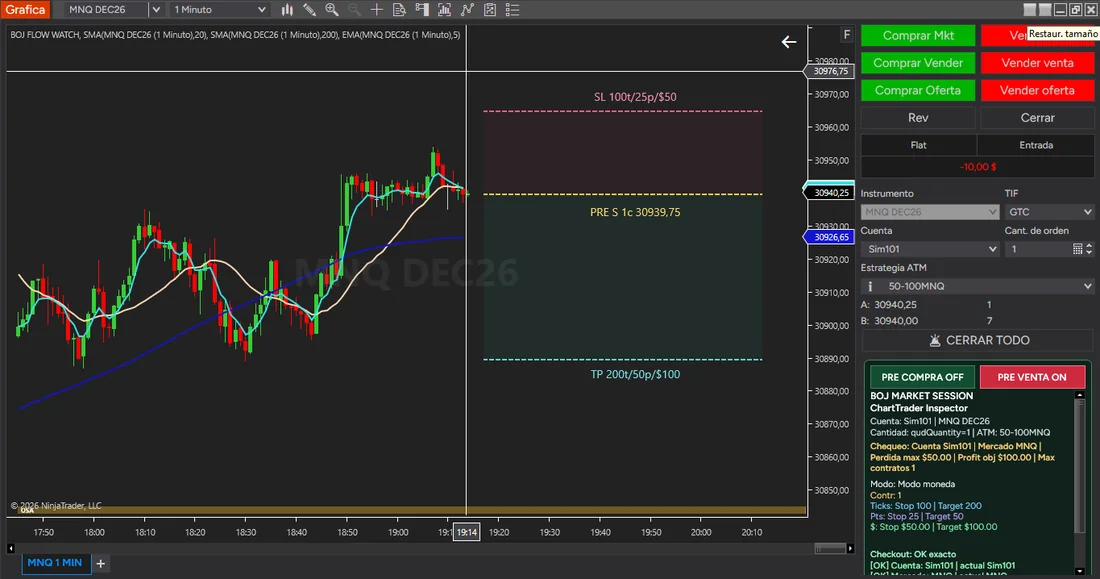Screen dimensions: 1100x579
Task: Toggle PRE VENTA ON button
Action: click(1032, 377)
